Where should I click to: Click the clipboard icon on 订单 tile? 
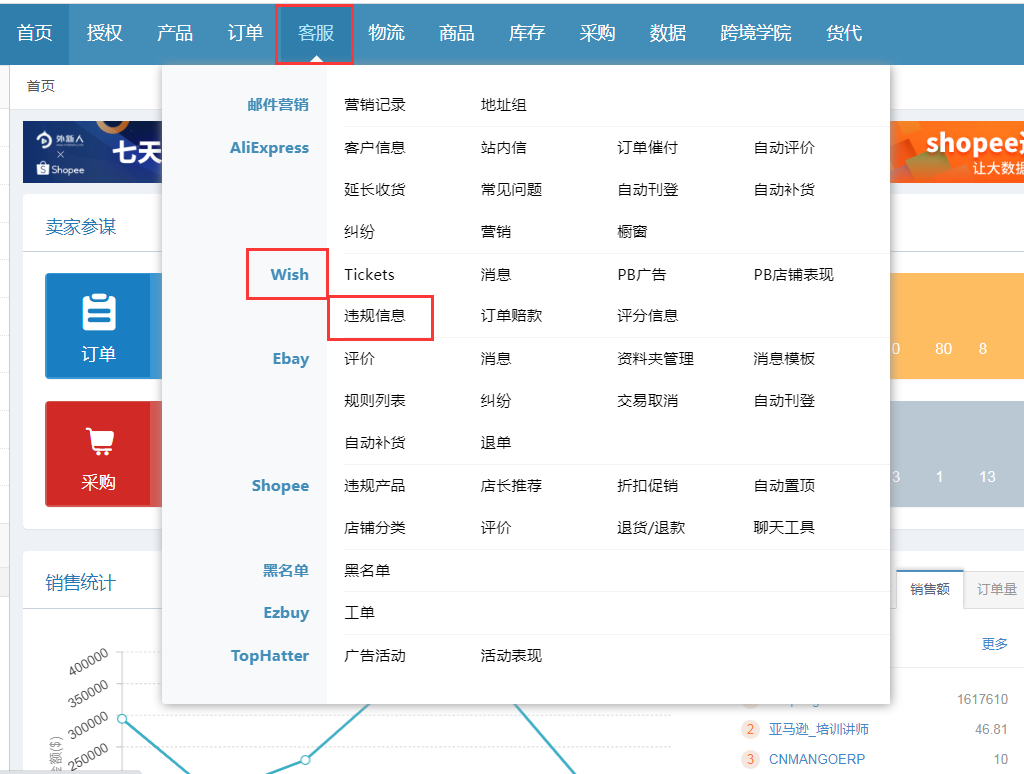(x=99, y=312)
